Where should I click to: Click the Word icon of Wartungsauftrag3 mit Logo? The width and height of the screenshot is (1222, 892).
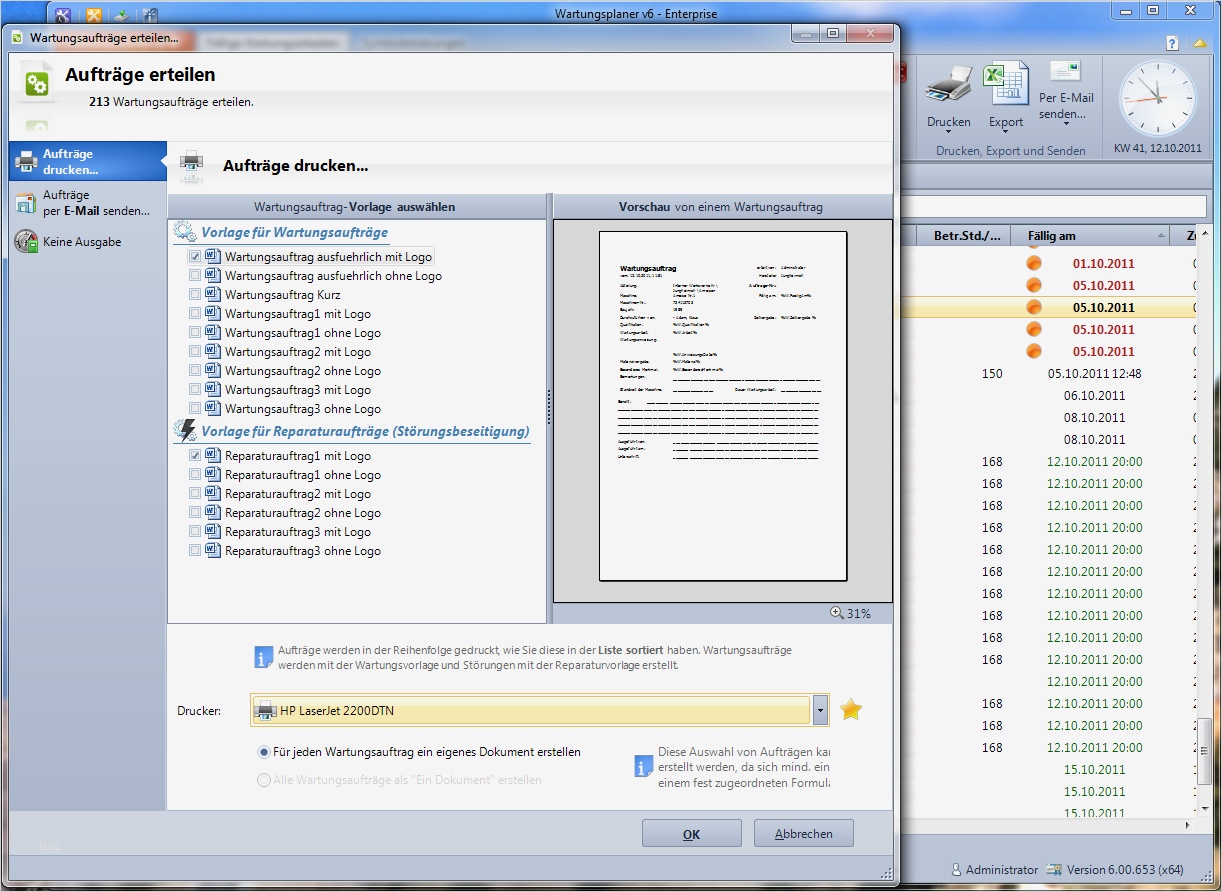click(x=212, y=389)
